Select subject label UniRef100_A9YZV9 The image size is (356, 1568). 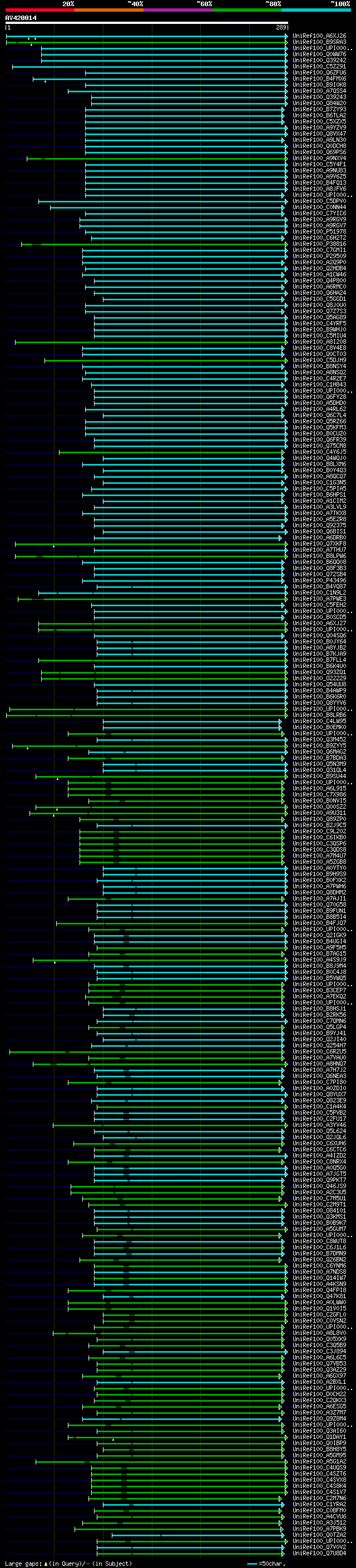pos(319,128)
